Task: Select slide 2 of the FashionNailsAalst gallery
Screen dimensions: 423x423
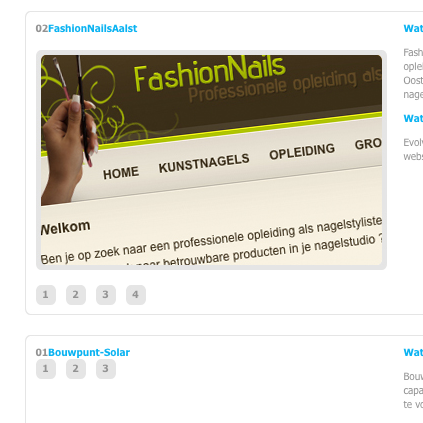Action: tap(76, 295)
